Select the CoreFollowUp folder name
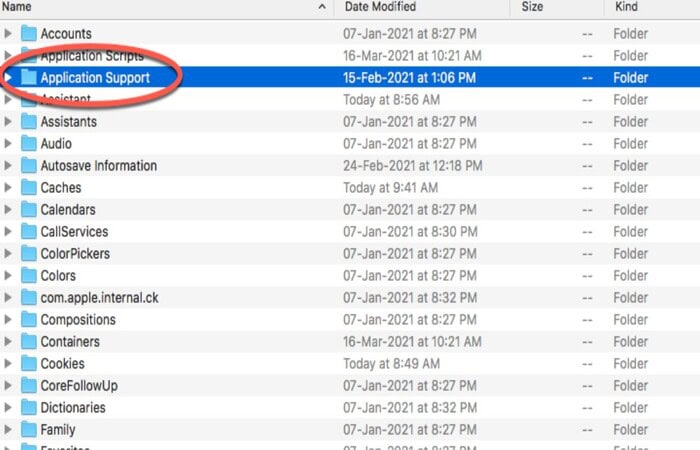Image resolution: width=700 pixels, height=450 pixels. (x=77, y=385)
